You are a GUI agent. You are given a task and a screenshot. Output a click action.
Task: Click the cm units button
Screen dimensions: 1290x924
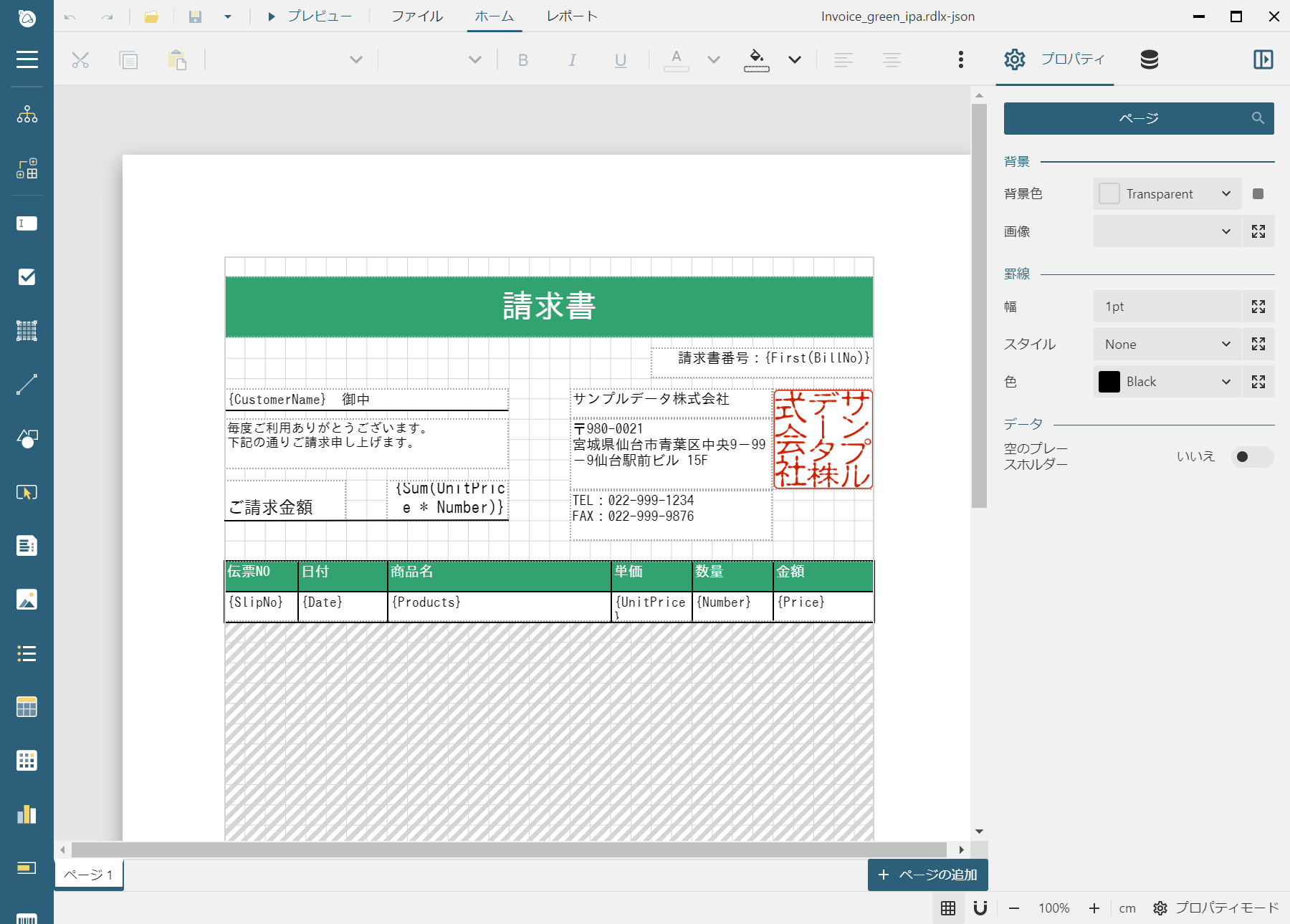tap(1127, 908)
